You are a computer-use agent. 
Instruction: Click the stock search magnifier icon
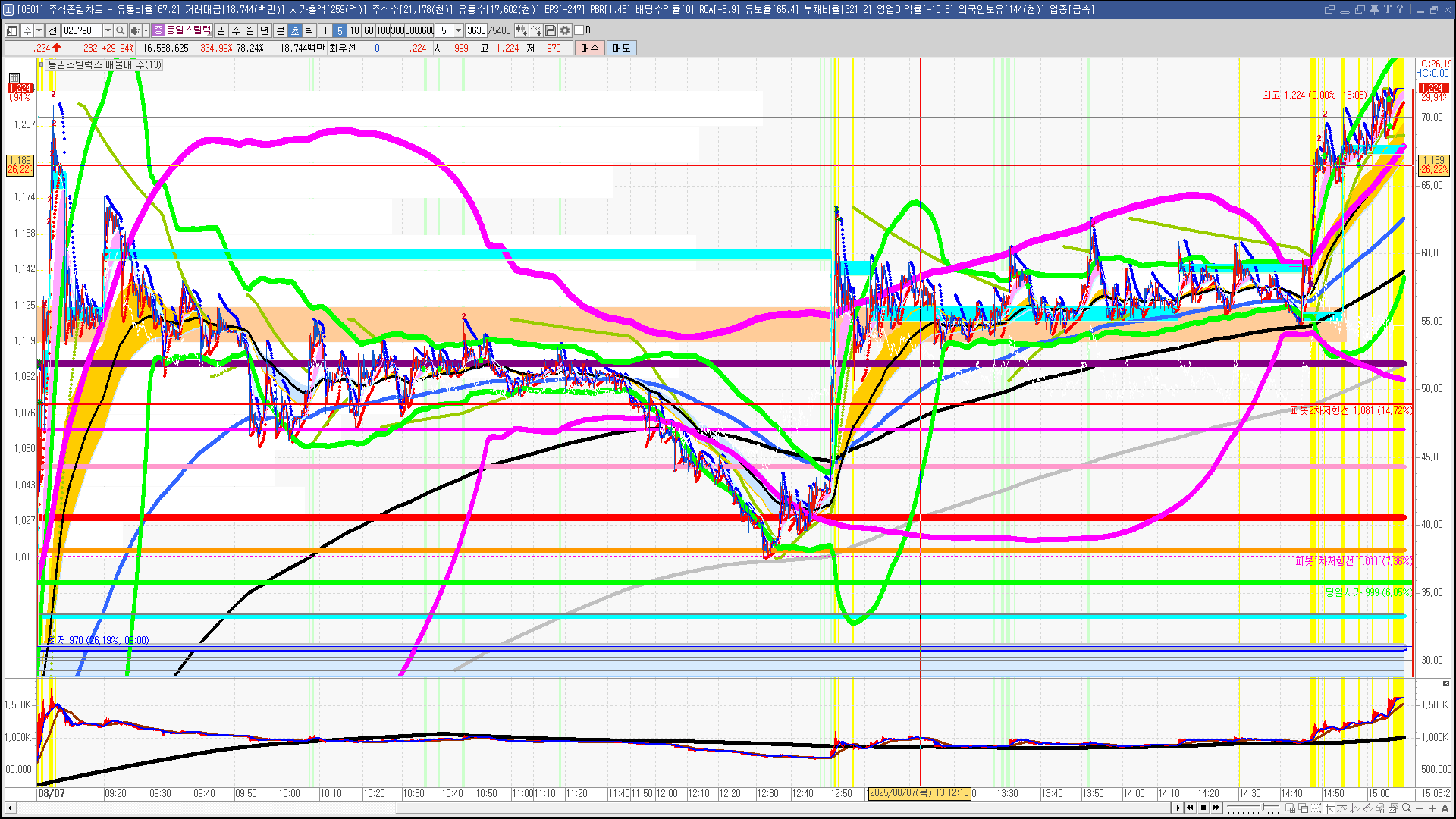pyautogui.click(x=121, y=30)
